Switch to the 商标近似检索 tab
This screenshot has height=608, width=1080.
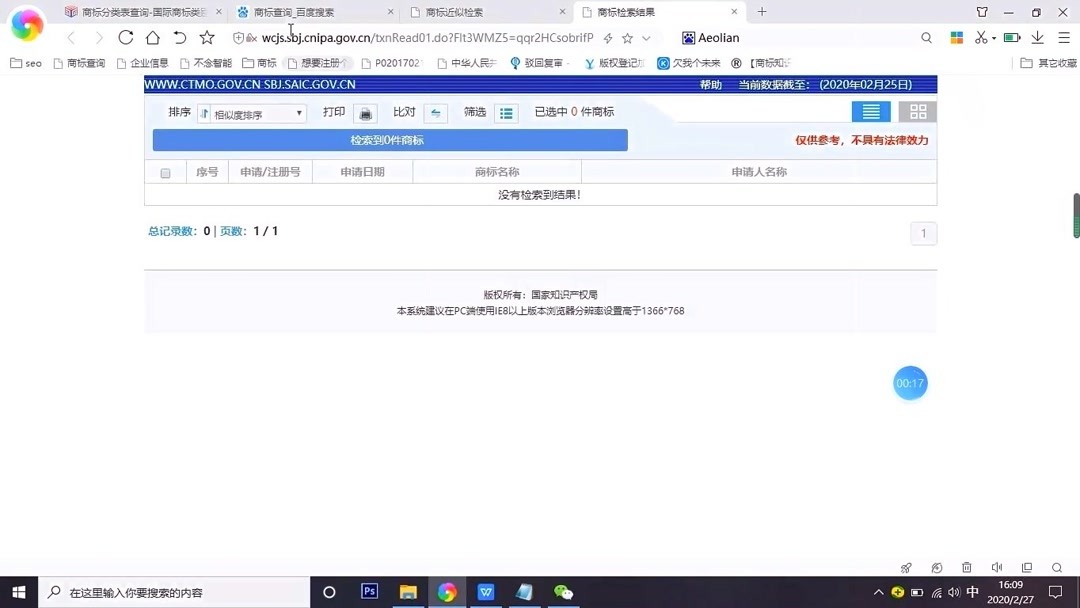coord(460,13)
